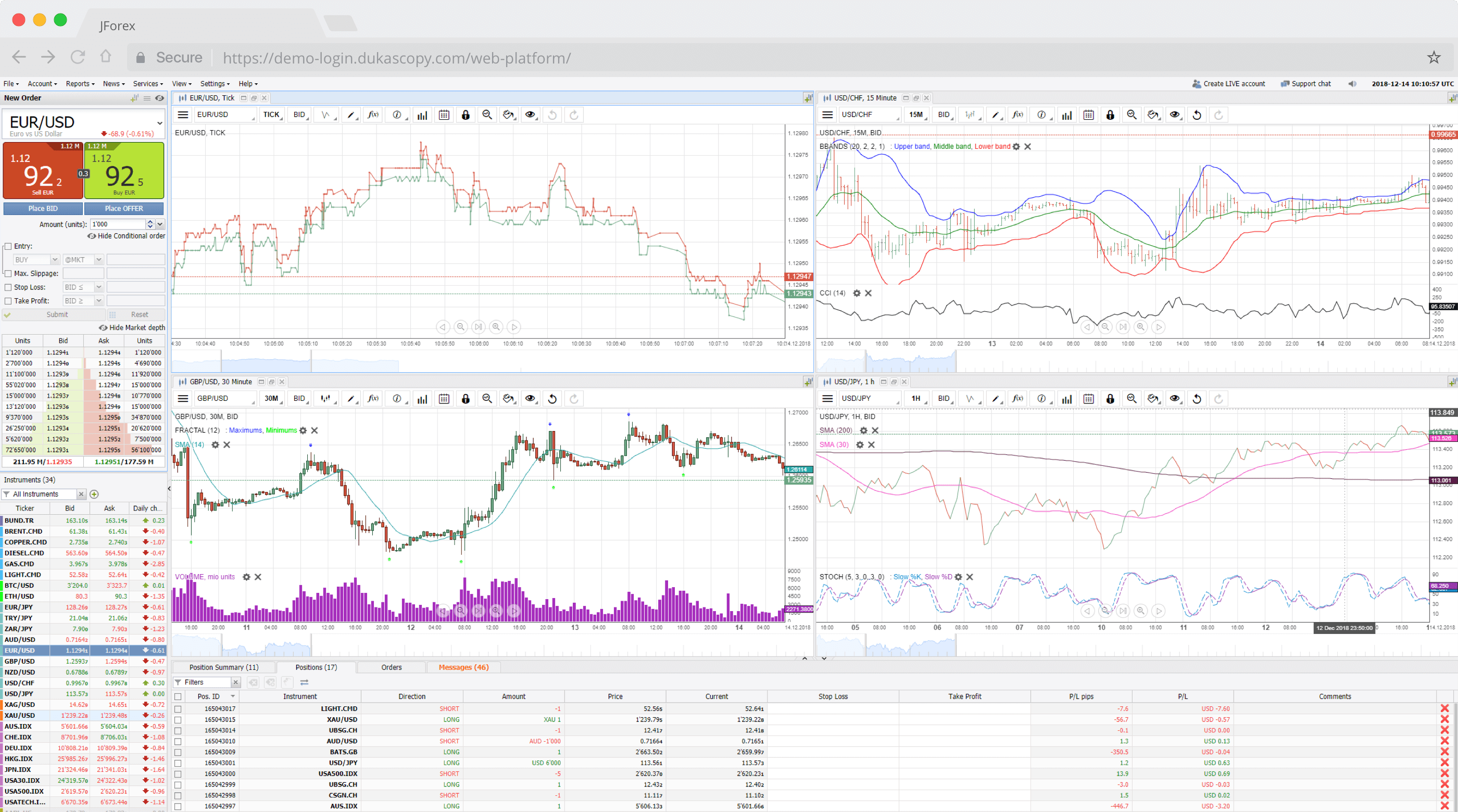Add indicator f(x) in EUR/USD chart
This screenshot has width=1458, height=812.
coord(373,115)
